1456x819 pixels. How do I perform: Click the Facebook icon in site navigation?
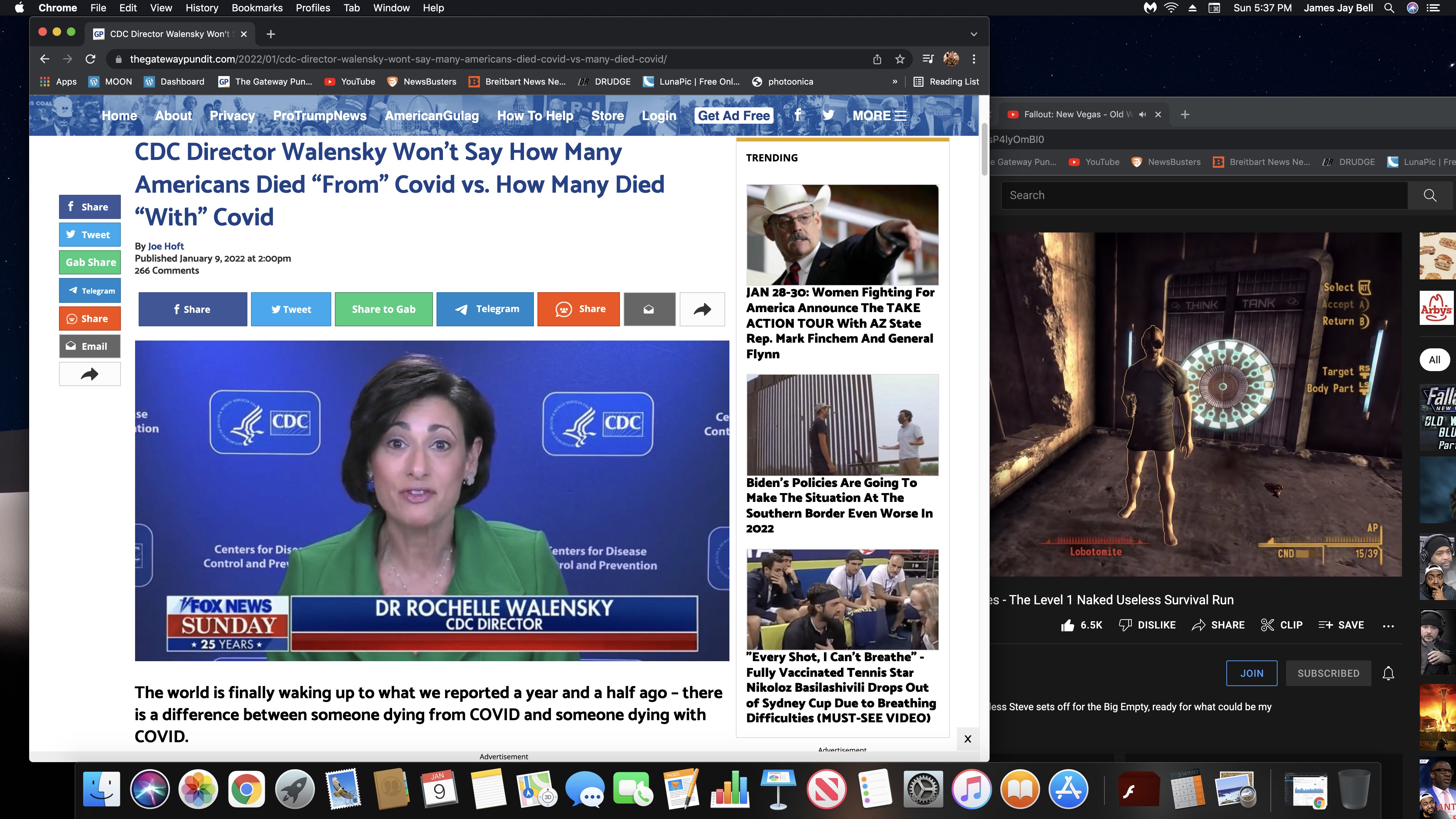point(798,115)
